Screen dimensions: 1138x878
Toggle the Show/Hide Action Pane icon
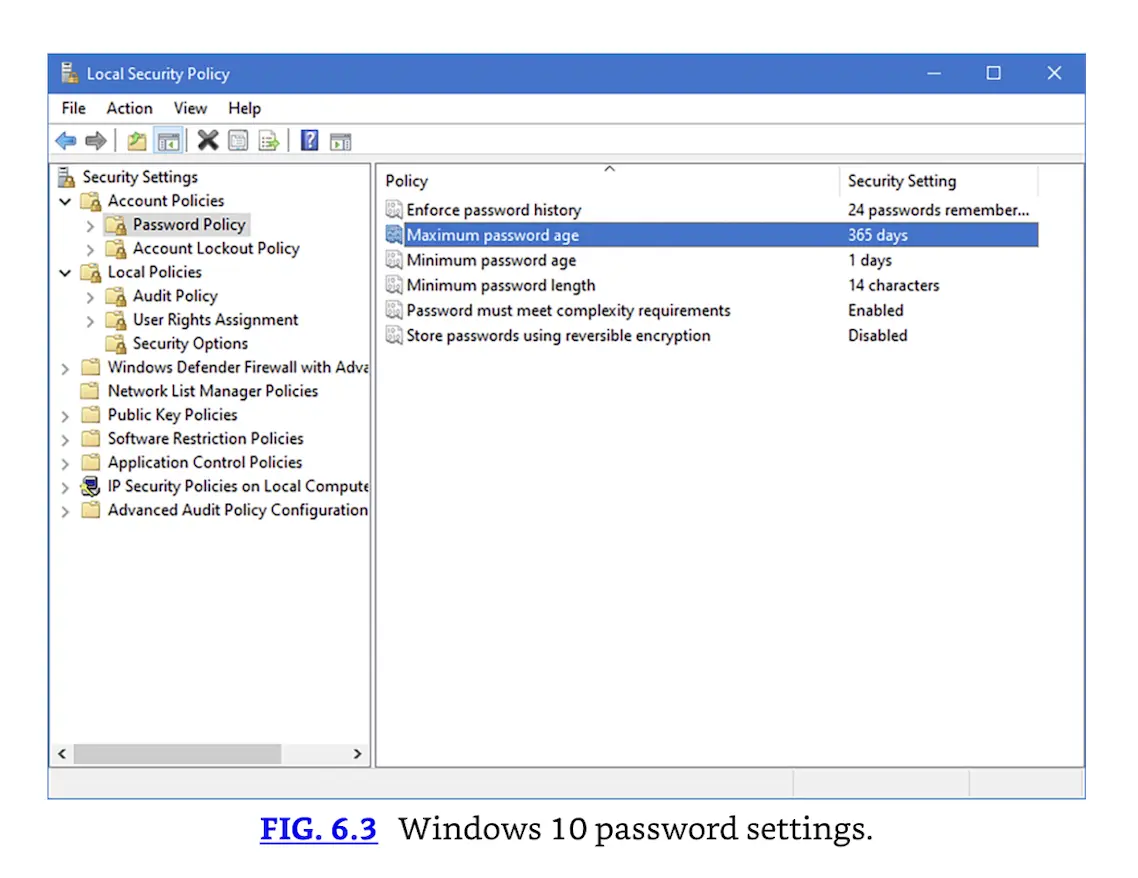click(341, 141)
